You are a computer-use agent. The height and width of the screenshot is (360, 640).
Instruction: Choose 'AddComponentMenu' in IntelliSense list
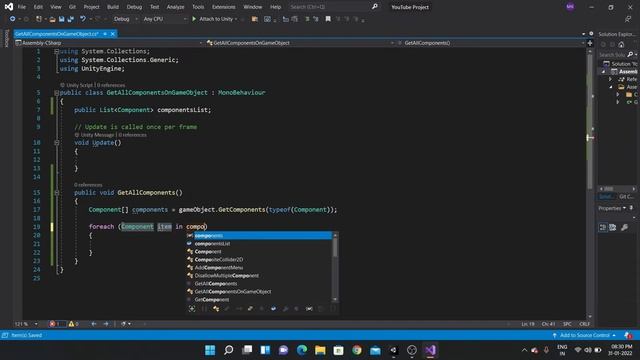click(259, 268)
